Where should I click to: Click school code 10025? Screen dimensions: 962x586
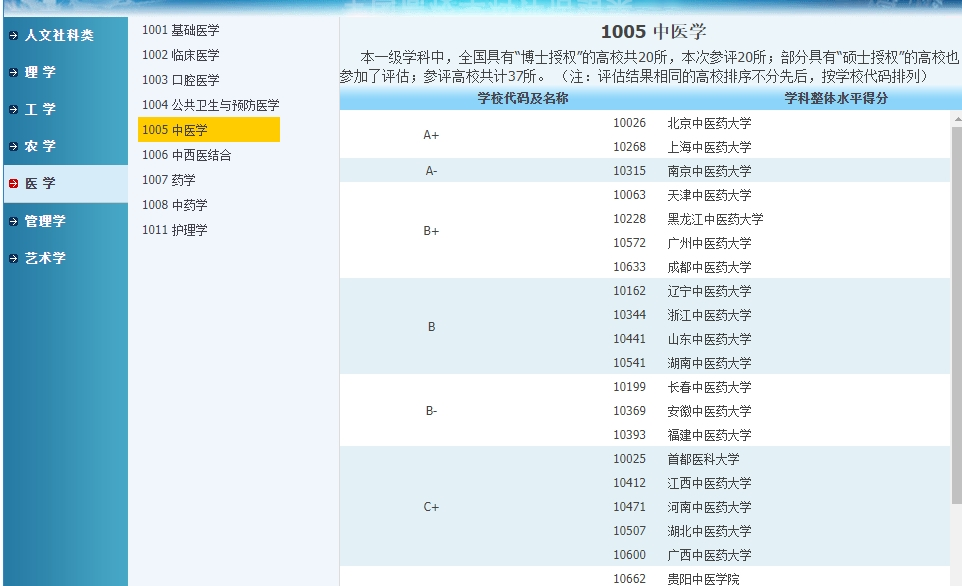pos(629,459)
